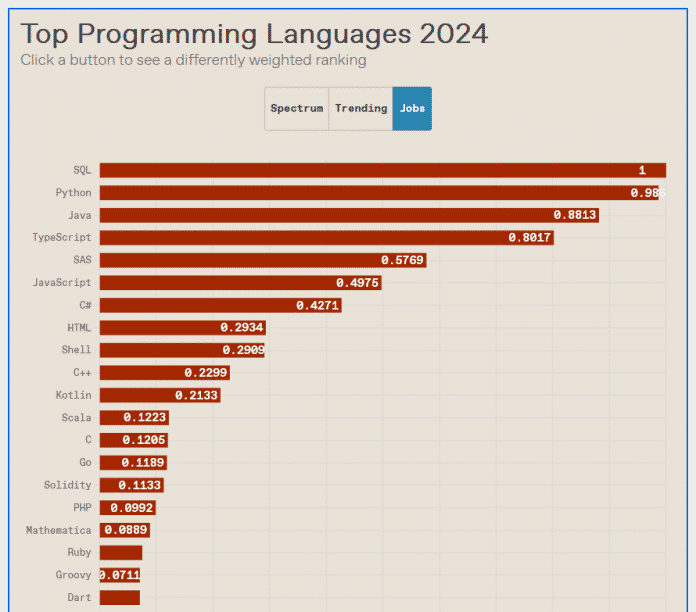Click the 'TypeScript' axis label
696x612 pixels.
click(x=62, y=237)
